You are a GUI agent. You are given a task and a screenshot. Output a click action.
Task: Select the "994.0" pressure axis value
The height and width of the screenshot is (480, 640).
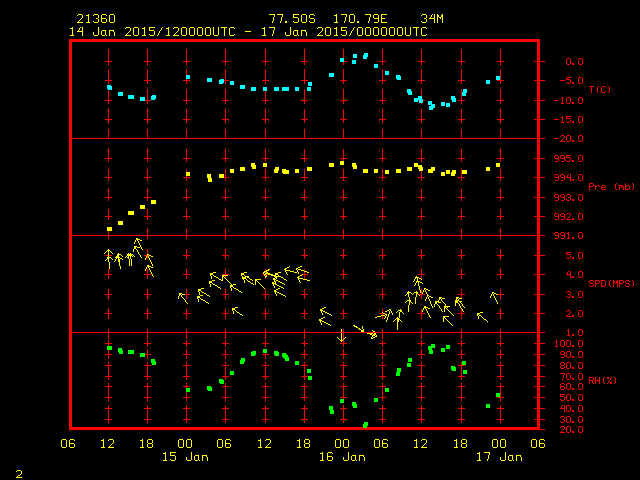click(x=569, y=178)
